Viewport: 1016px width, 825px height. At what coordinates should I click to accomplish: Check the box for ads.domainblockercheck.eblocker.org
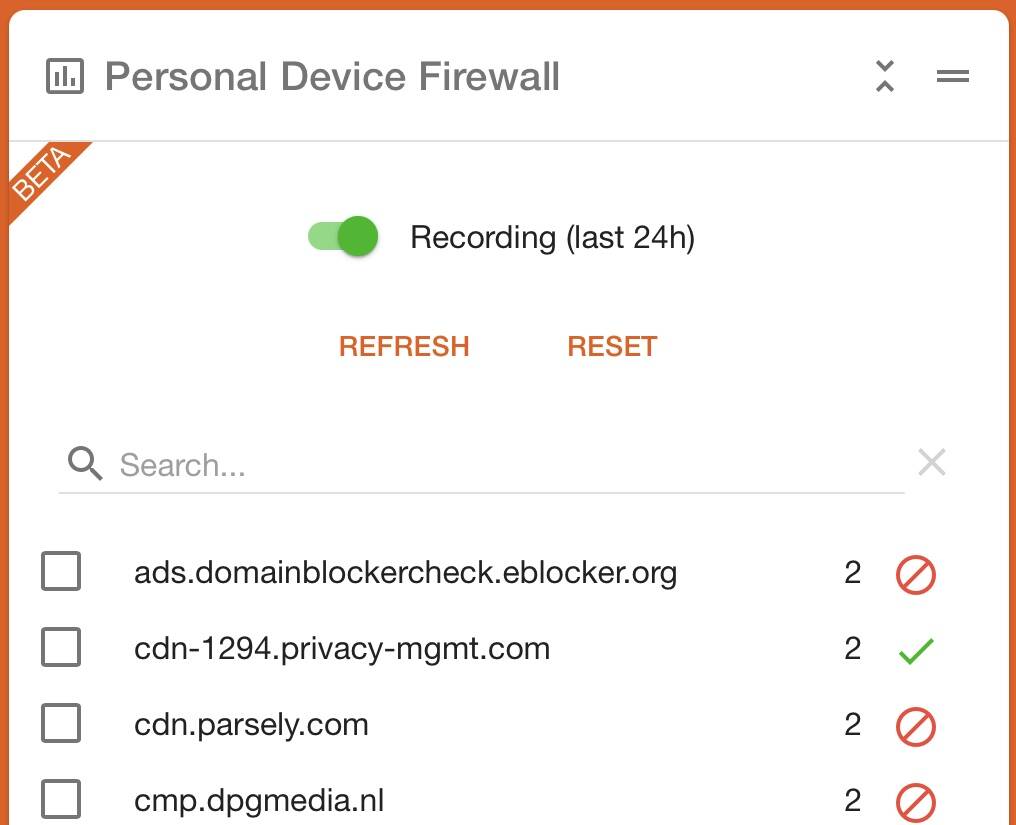tap(61, 571)
